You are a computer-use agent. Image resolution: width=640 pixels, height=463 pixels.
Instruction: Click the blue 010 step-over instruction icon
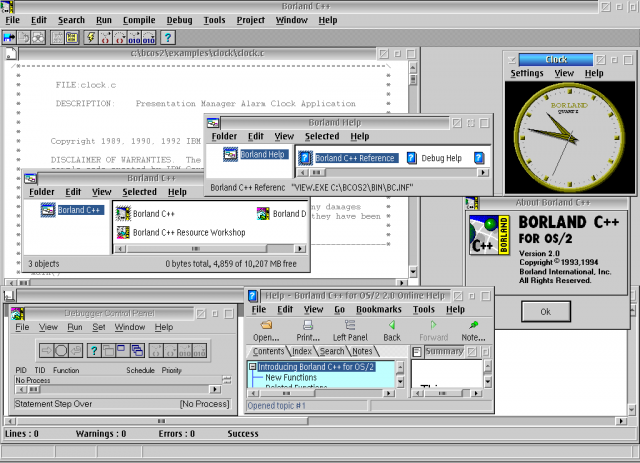click(x=149, y=38)
